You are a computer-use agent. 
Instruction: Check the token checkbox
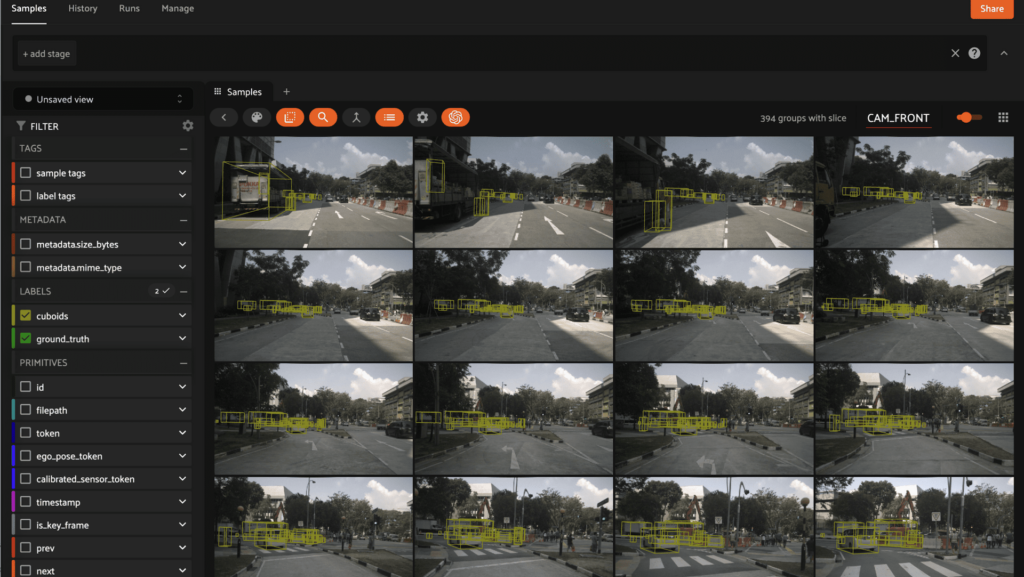25,433
